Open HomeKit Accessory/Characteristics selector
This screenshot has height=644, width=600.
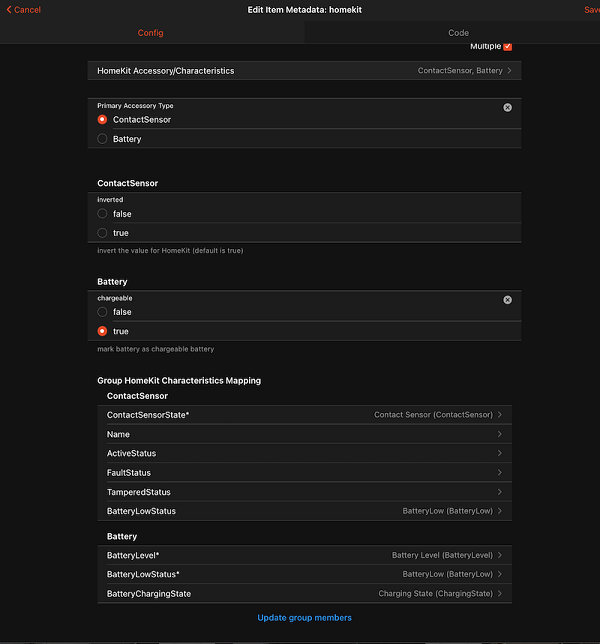(304, 71)
